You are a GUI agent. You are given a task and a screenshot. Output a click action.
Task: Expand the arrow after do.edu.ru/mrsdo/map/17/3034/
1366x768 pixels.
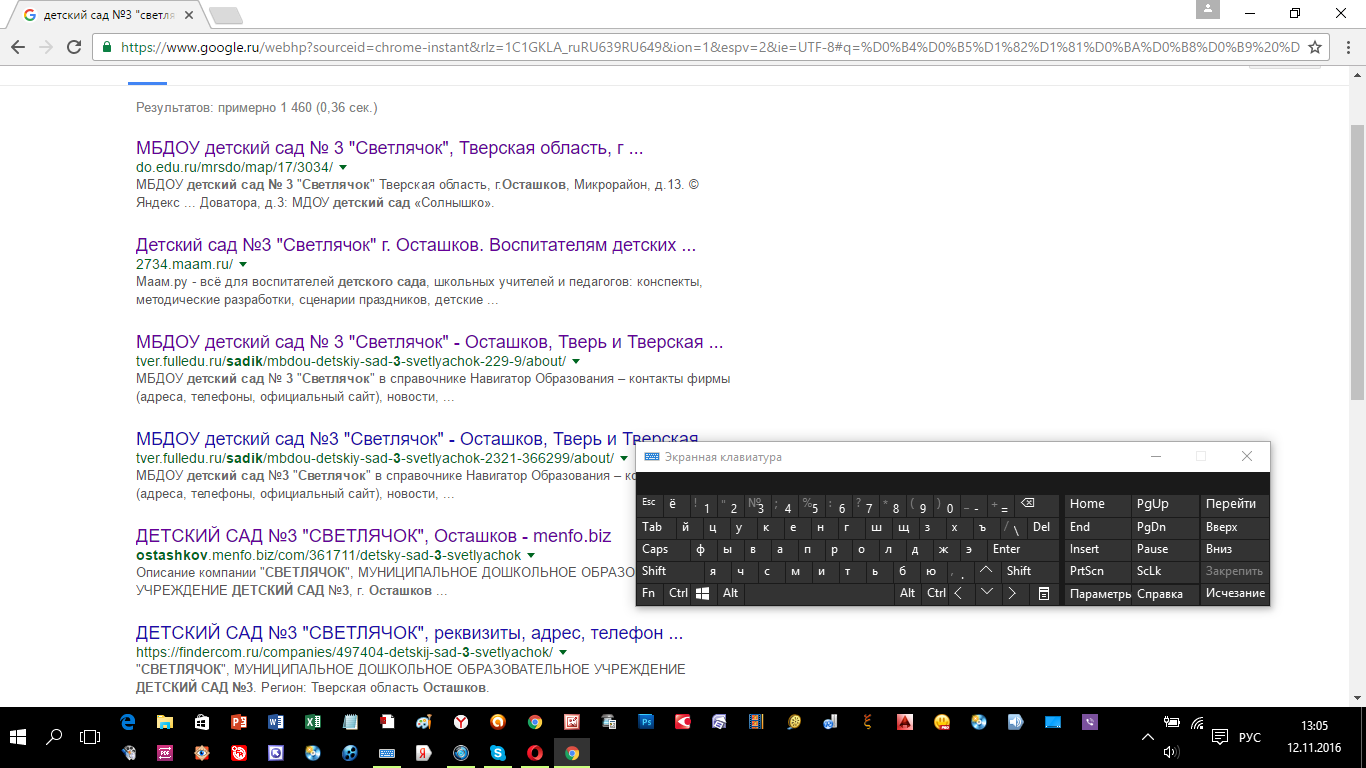[x=343, y=167]
